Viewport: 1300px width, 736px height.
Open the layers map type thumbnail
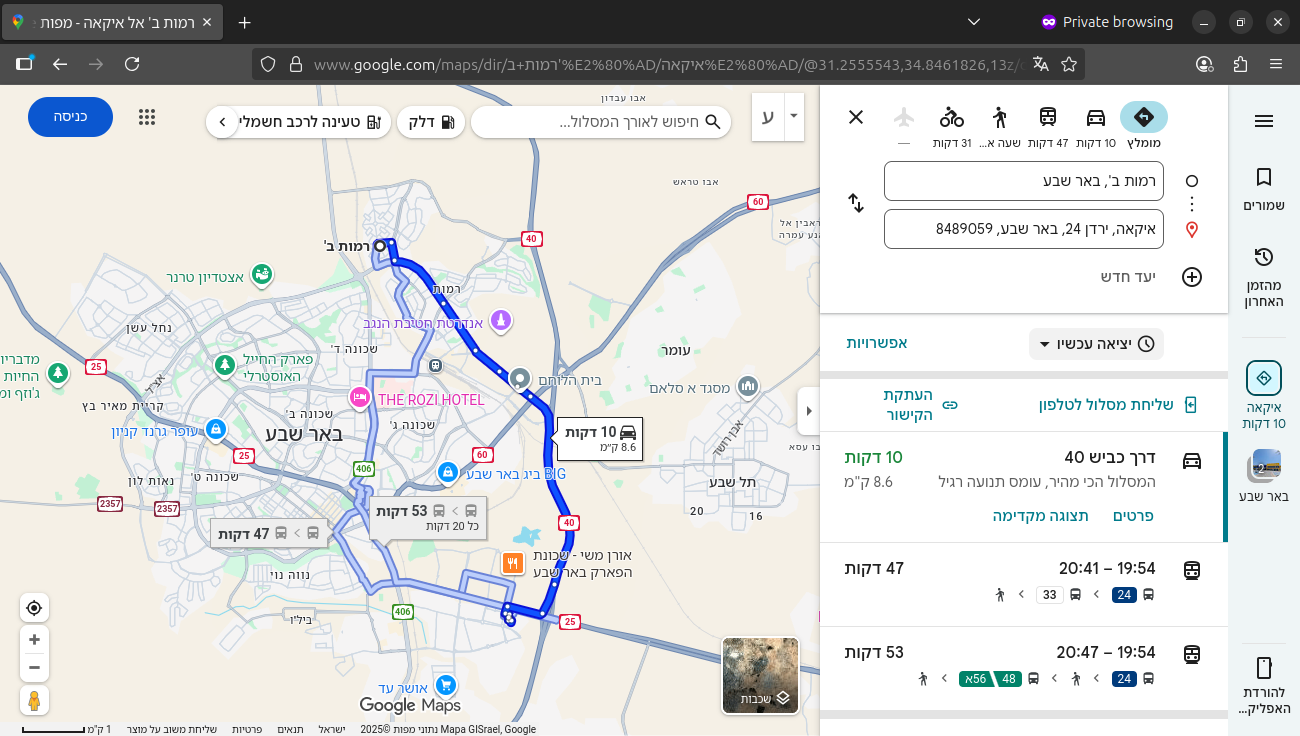point(760,676)
